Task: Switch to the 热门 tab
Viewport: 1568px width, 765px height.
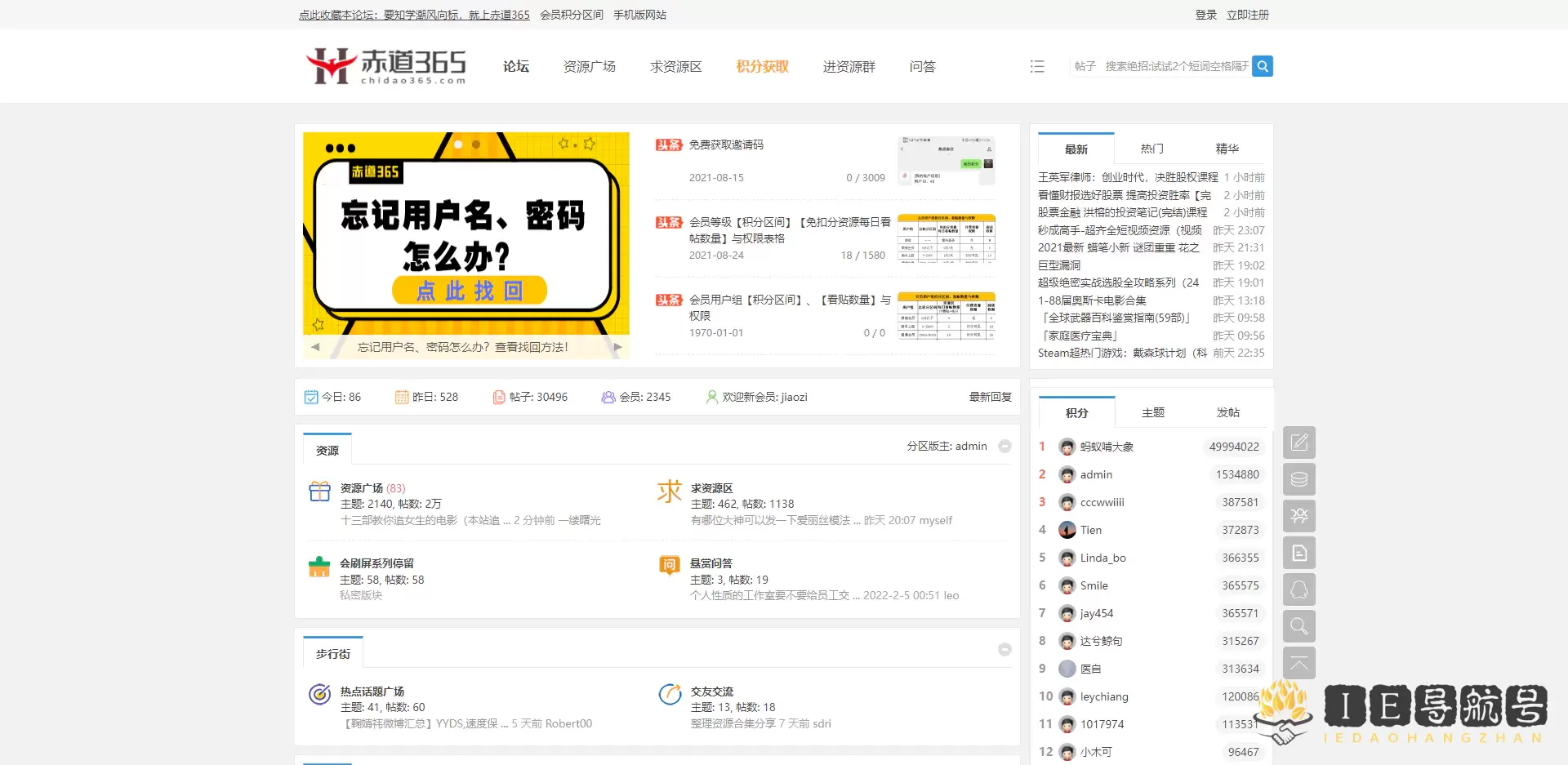Action: pyautogui.click(x=1151, y=149)
